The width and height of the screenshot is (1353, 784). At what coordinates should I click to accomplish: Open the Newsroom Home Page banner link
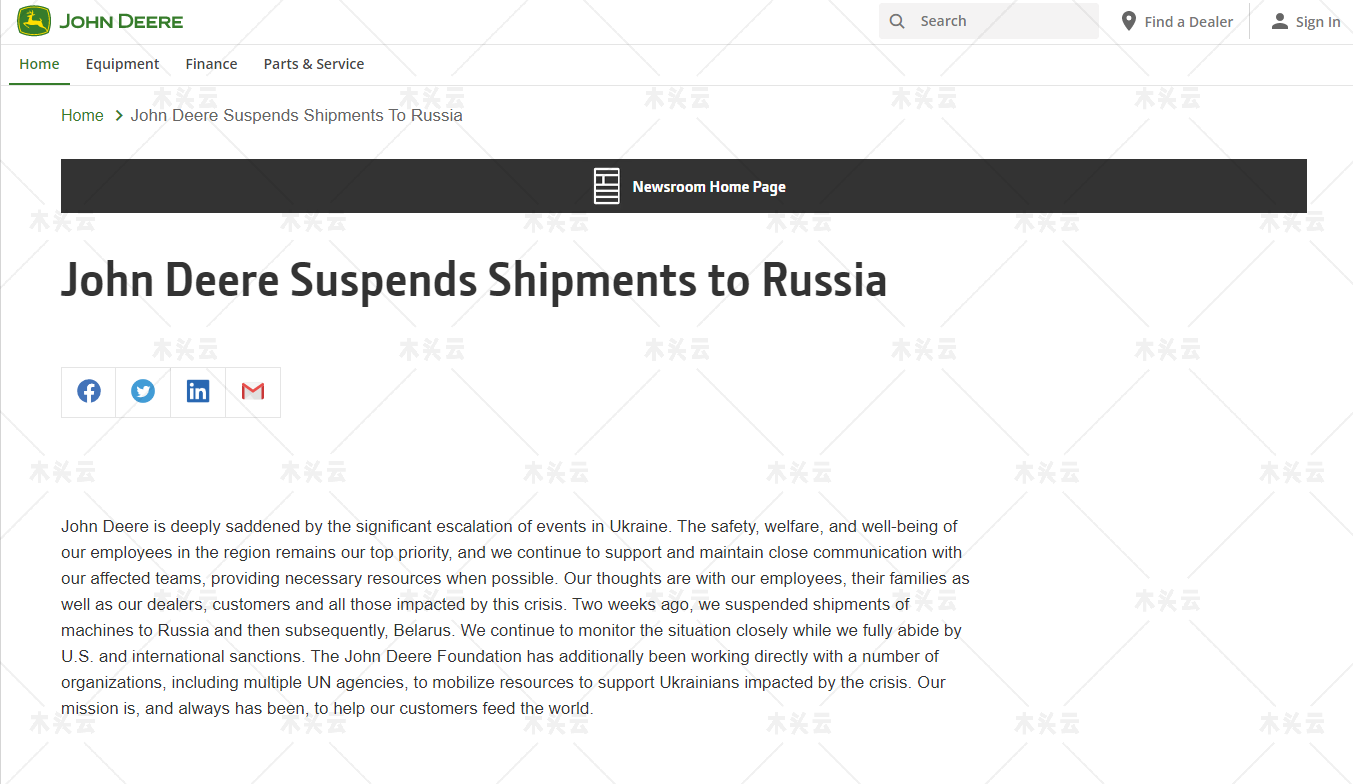684,186
